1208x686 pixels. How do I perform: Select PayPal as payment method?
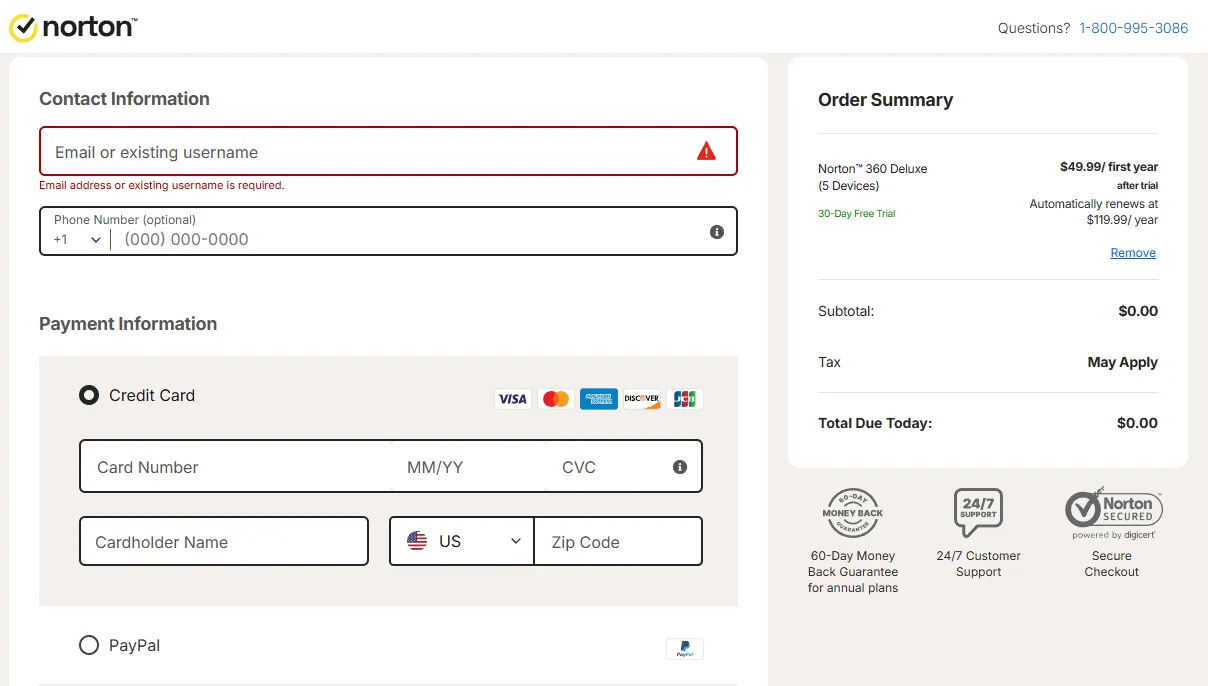click(x=88, y=645)
